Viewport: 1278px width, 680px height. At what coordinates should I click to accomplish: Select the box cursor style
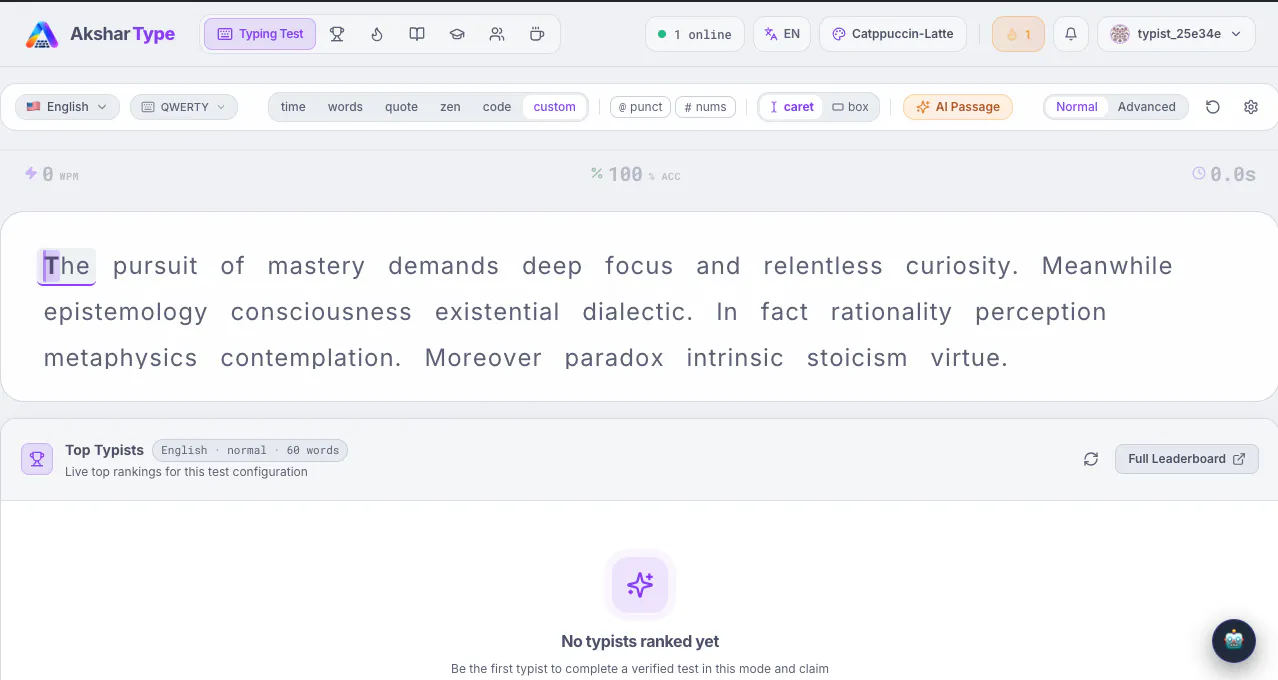point(850,107)
